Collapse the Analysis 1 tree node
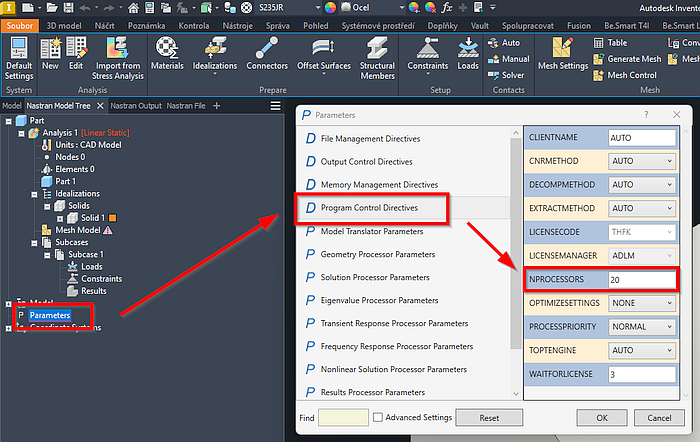 21,133
